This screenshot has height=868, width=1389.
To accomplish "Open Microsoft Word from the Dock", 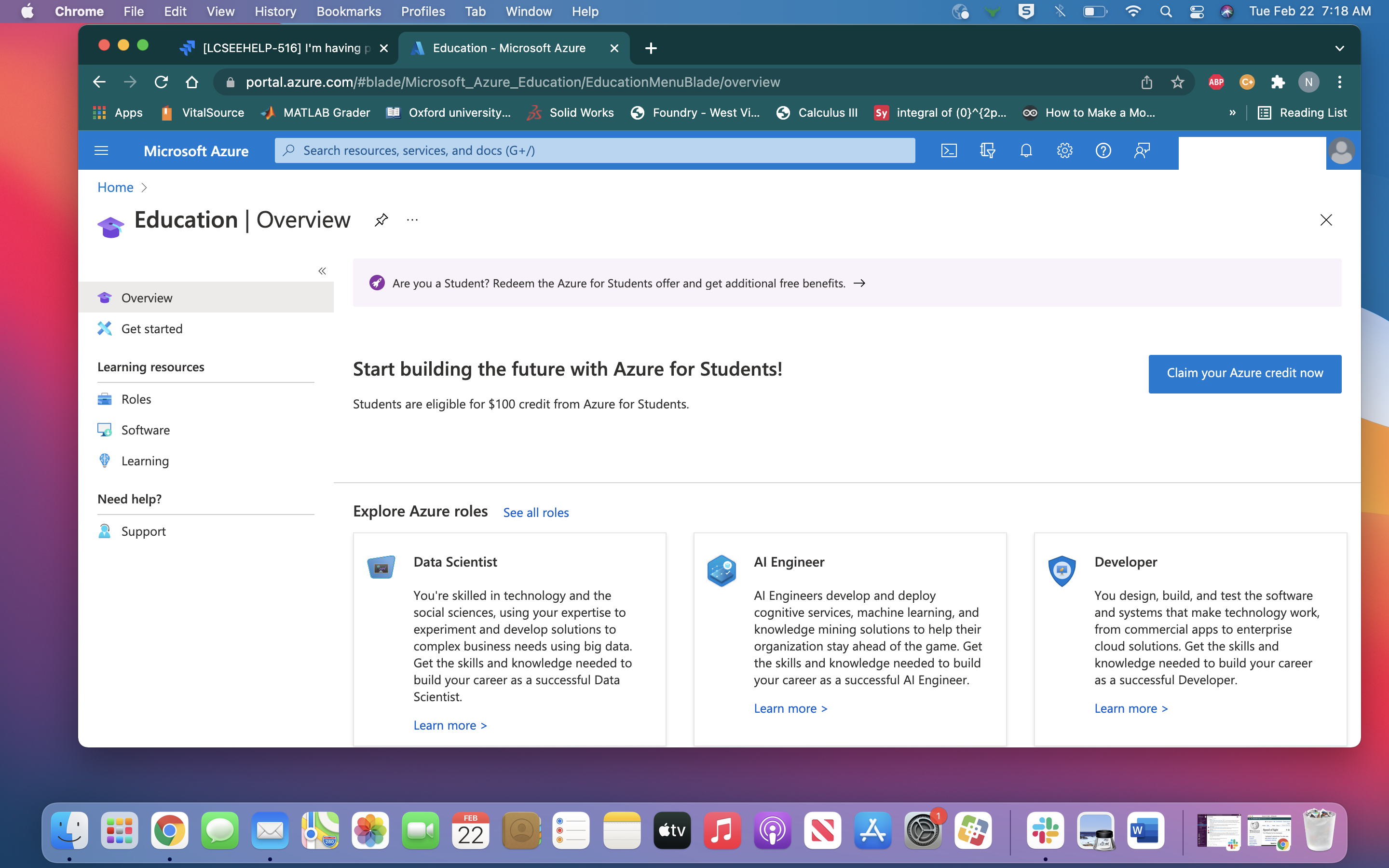I will click(x=1145, y=830).
